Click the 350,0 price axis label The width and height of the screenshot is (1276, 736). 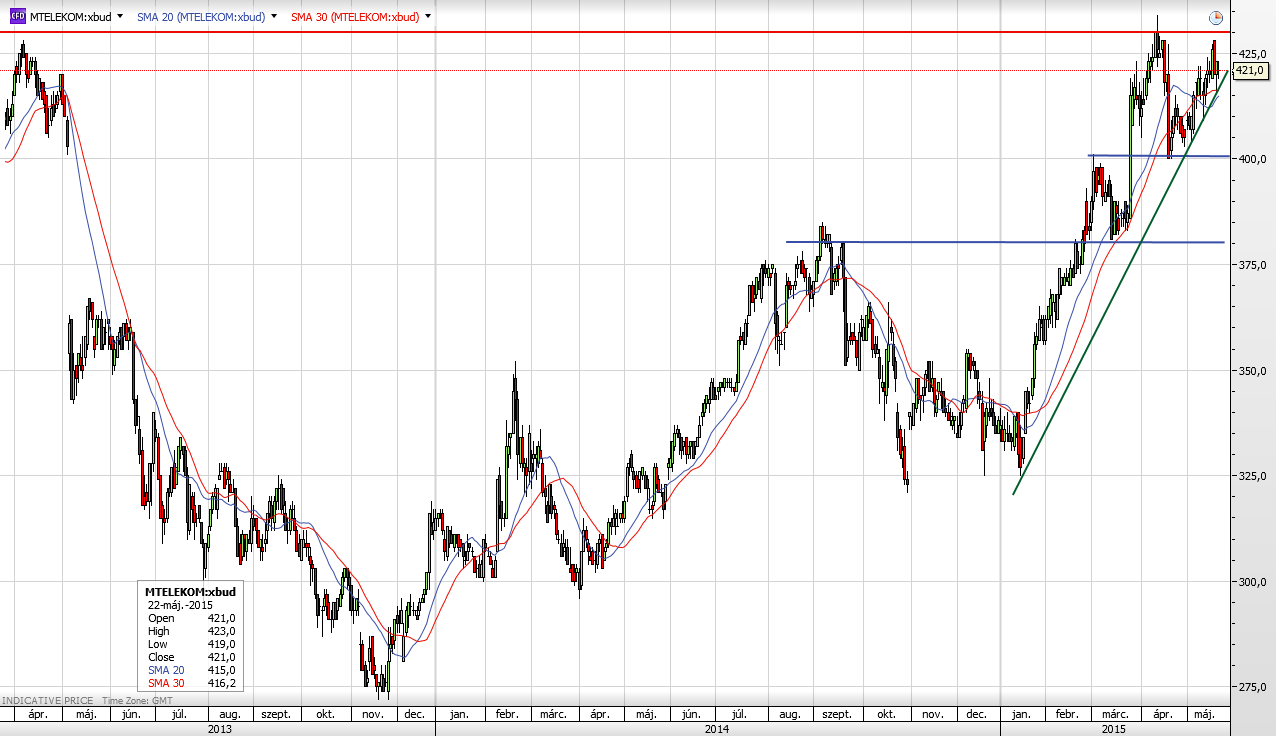coord(1253,371)
